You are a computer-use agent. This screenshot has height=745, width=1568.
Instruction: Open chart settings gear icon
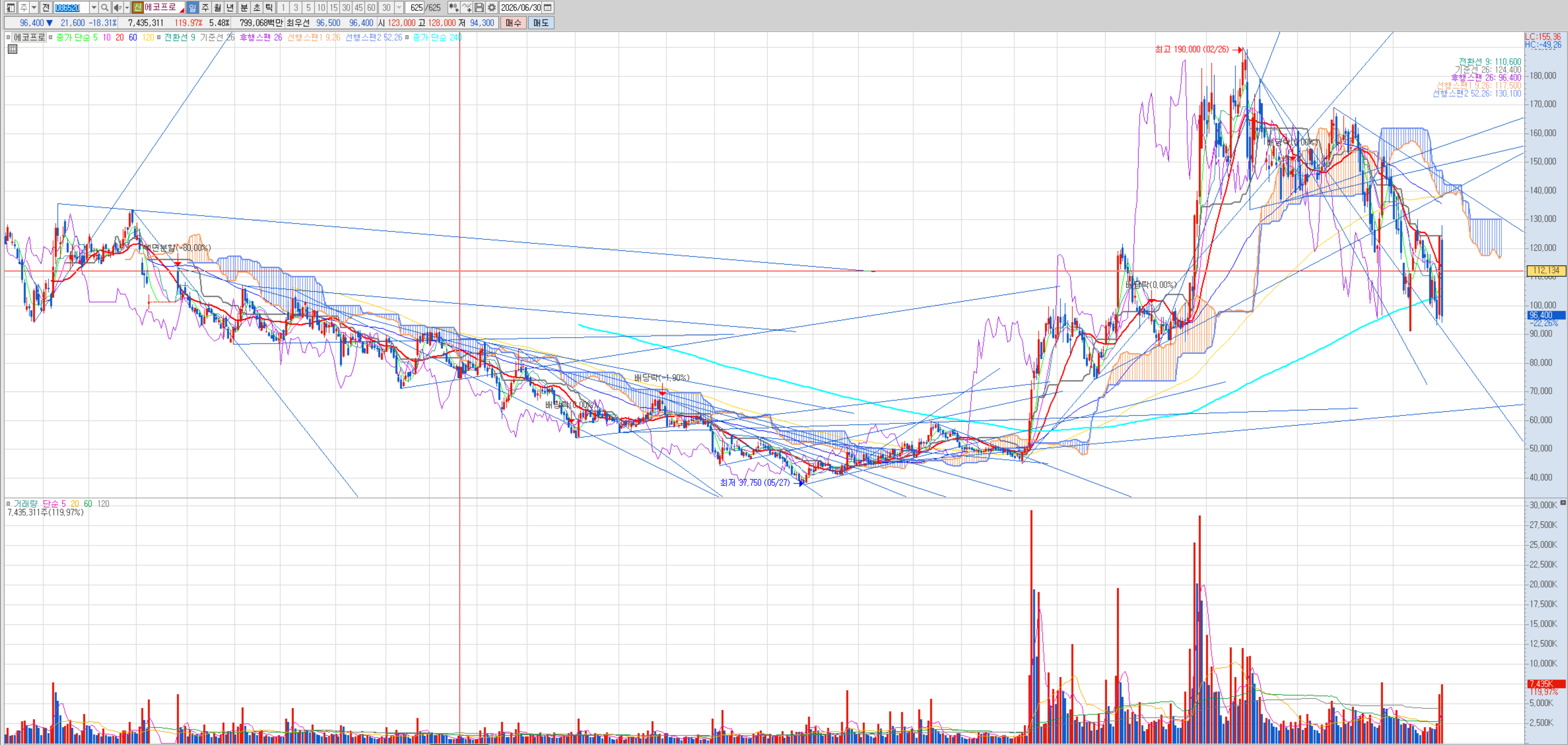coord(492,8)
